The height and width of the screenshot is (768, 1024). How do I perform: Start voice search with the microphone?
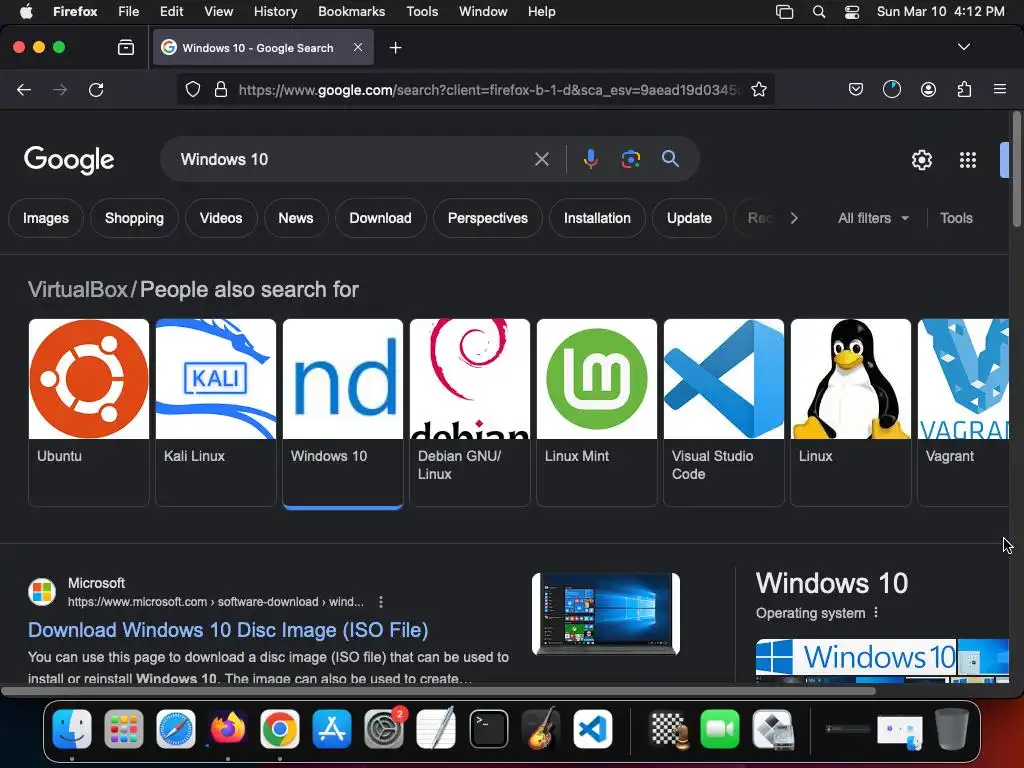tap(590, 159)
